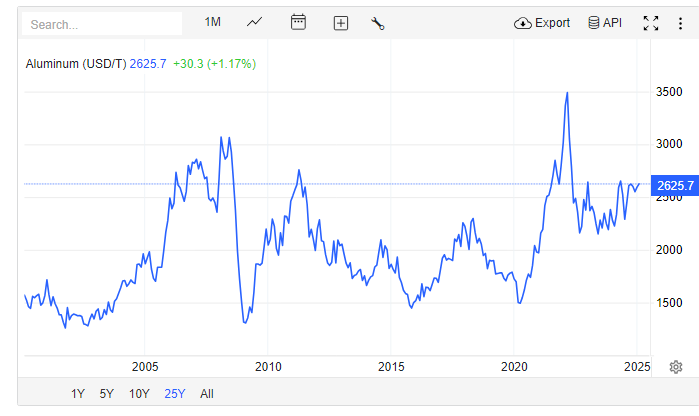Click the Aluminum (USD/T) series title
Image resolution: width=699 pixels, height=416 pixels.
coord(76,64)
